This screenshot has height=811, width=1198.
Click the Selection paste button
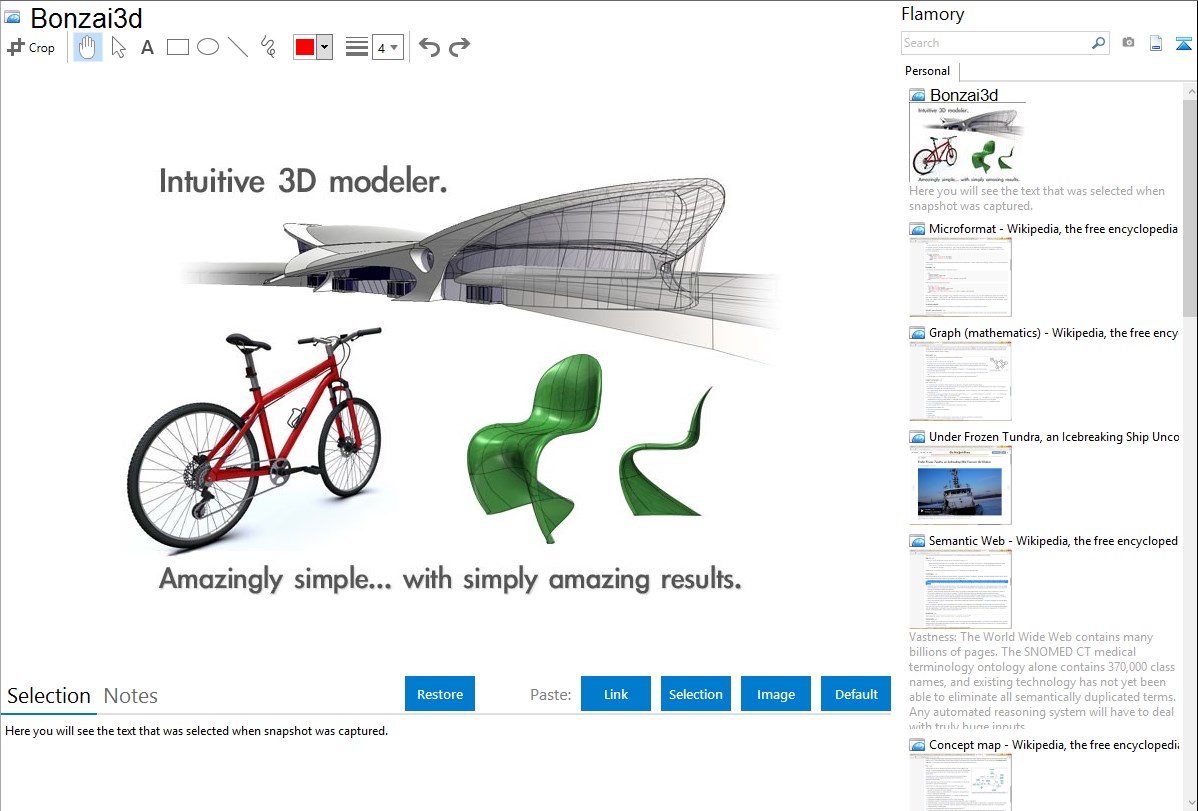696,694
